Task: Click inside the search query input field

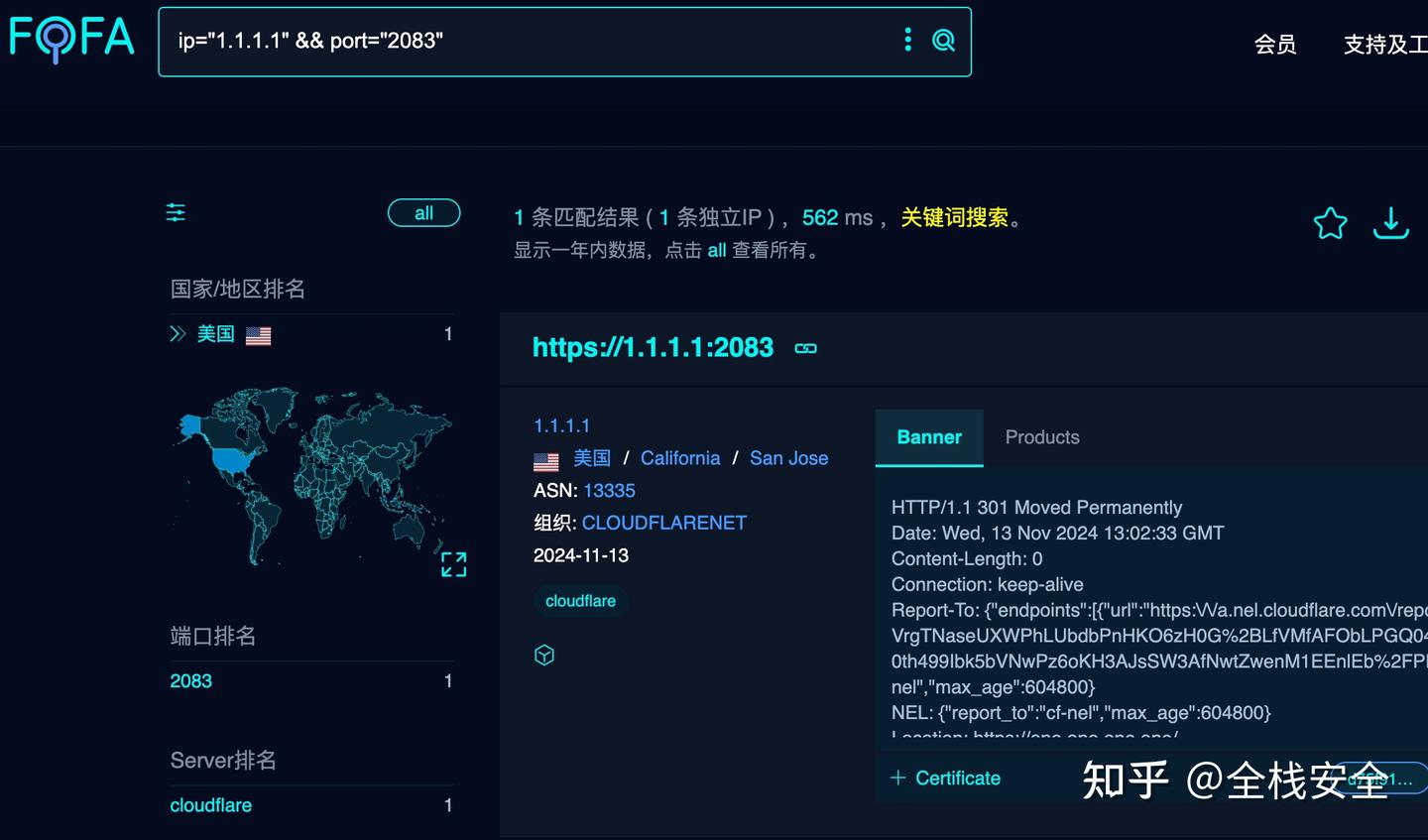Action: coord(496,41)
